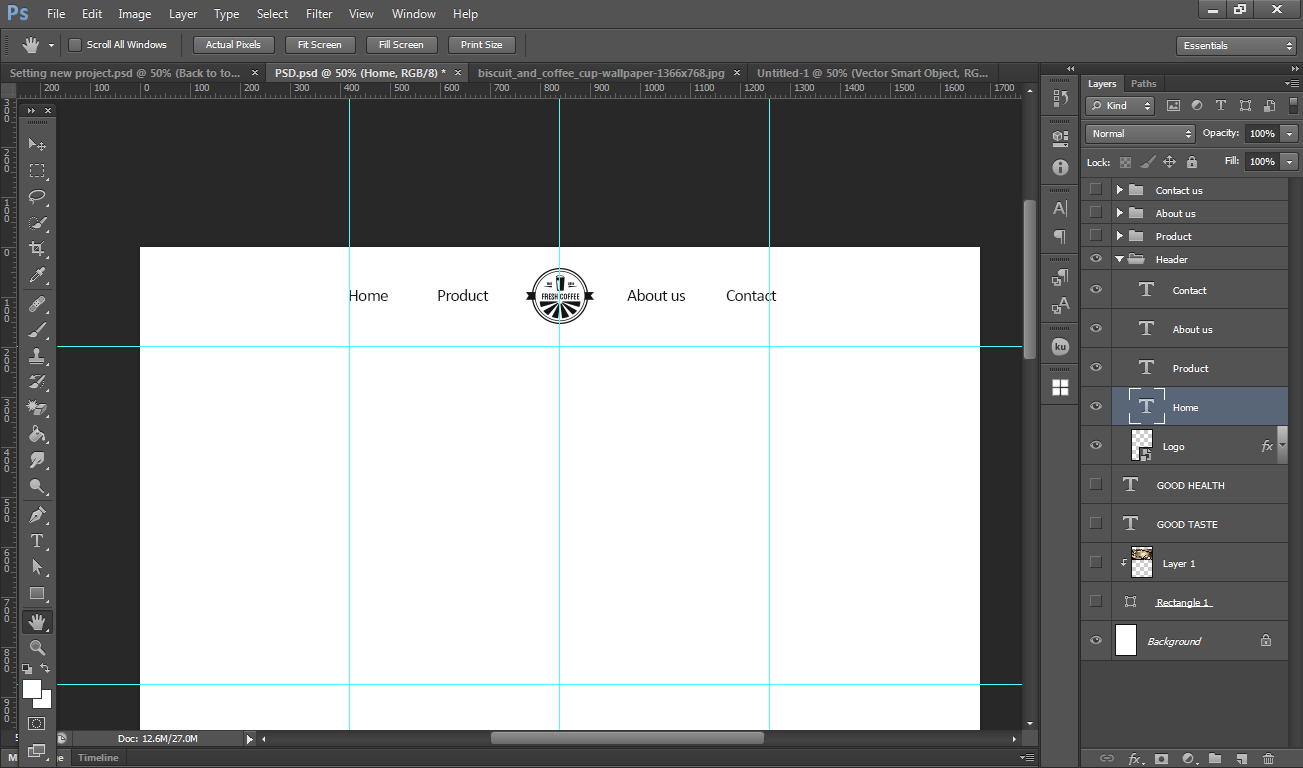This screenshot has width=1303, height=768.
Task: Show the Product group layer
Action: (1096, 236)
